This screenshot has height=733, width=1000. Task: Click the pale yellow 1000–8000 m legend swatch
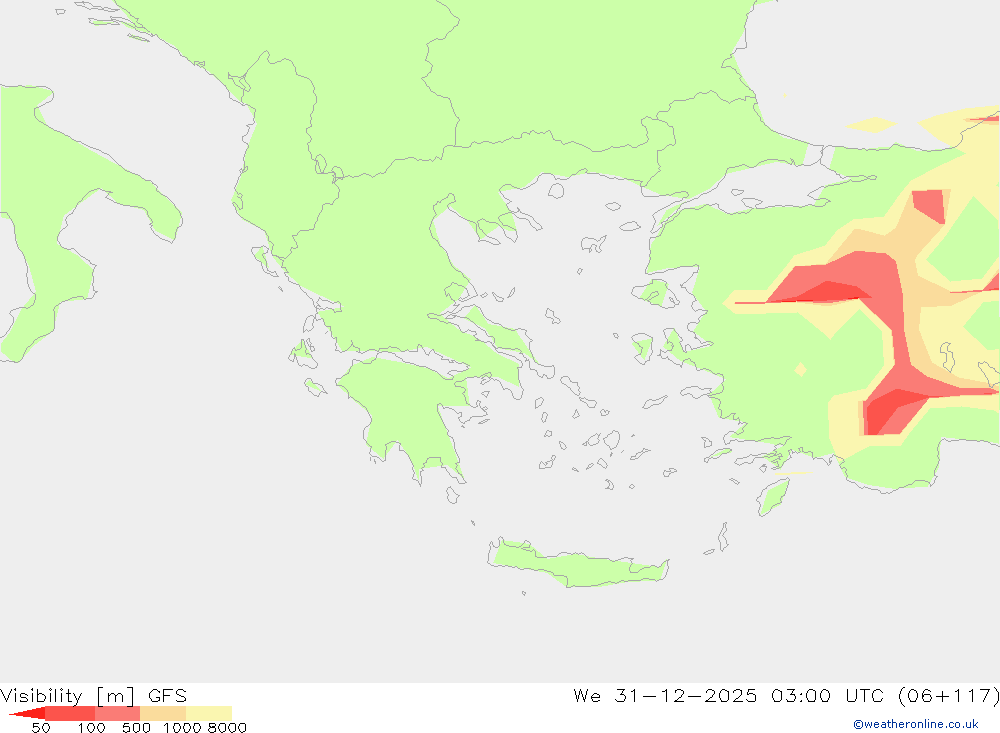click(x=209, y=713)
